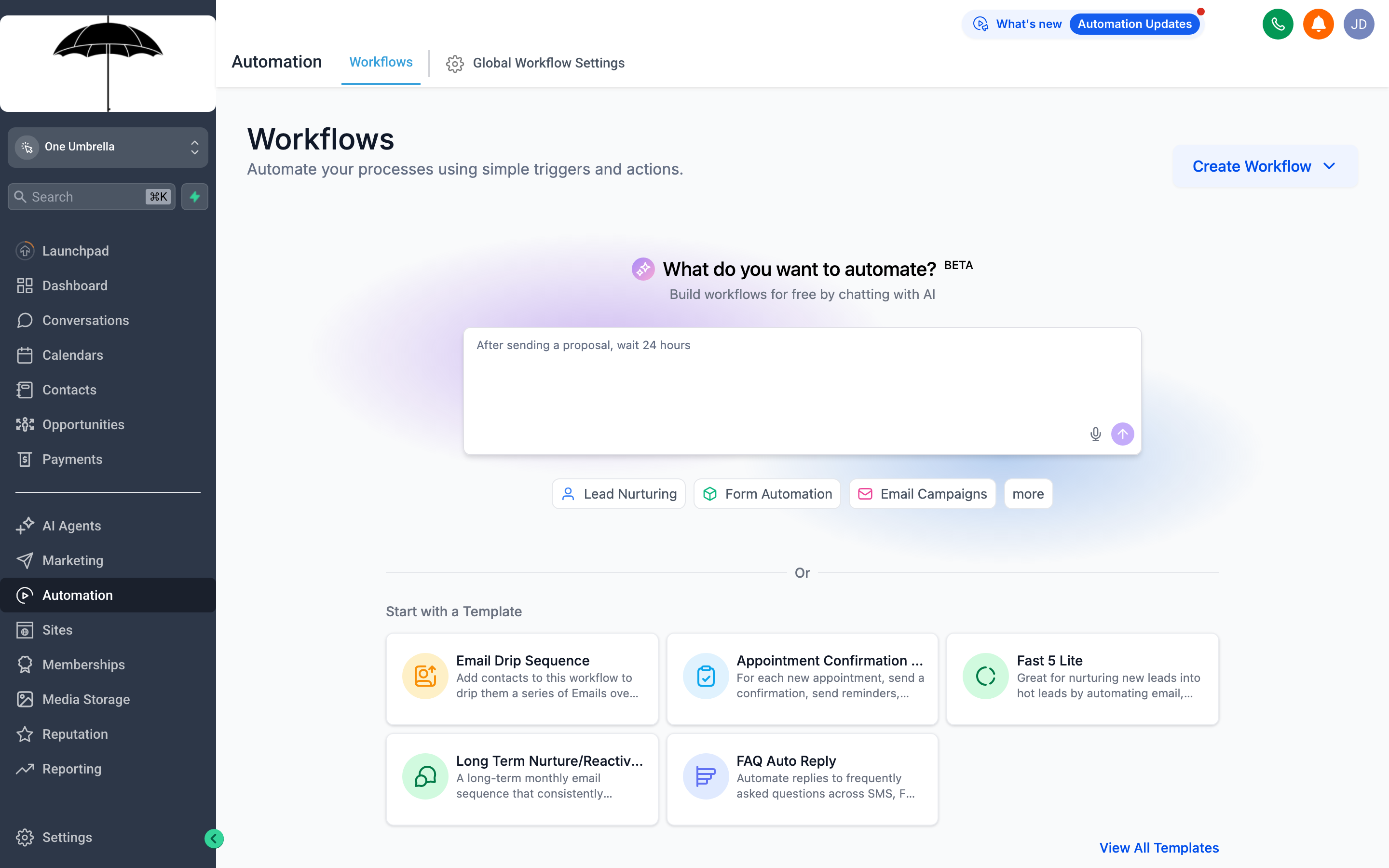Expand the One Umbrella account switcher

pyautogui.click(x=108, y=147)
